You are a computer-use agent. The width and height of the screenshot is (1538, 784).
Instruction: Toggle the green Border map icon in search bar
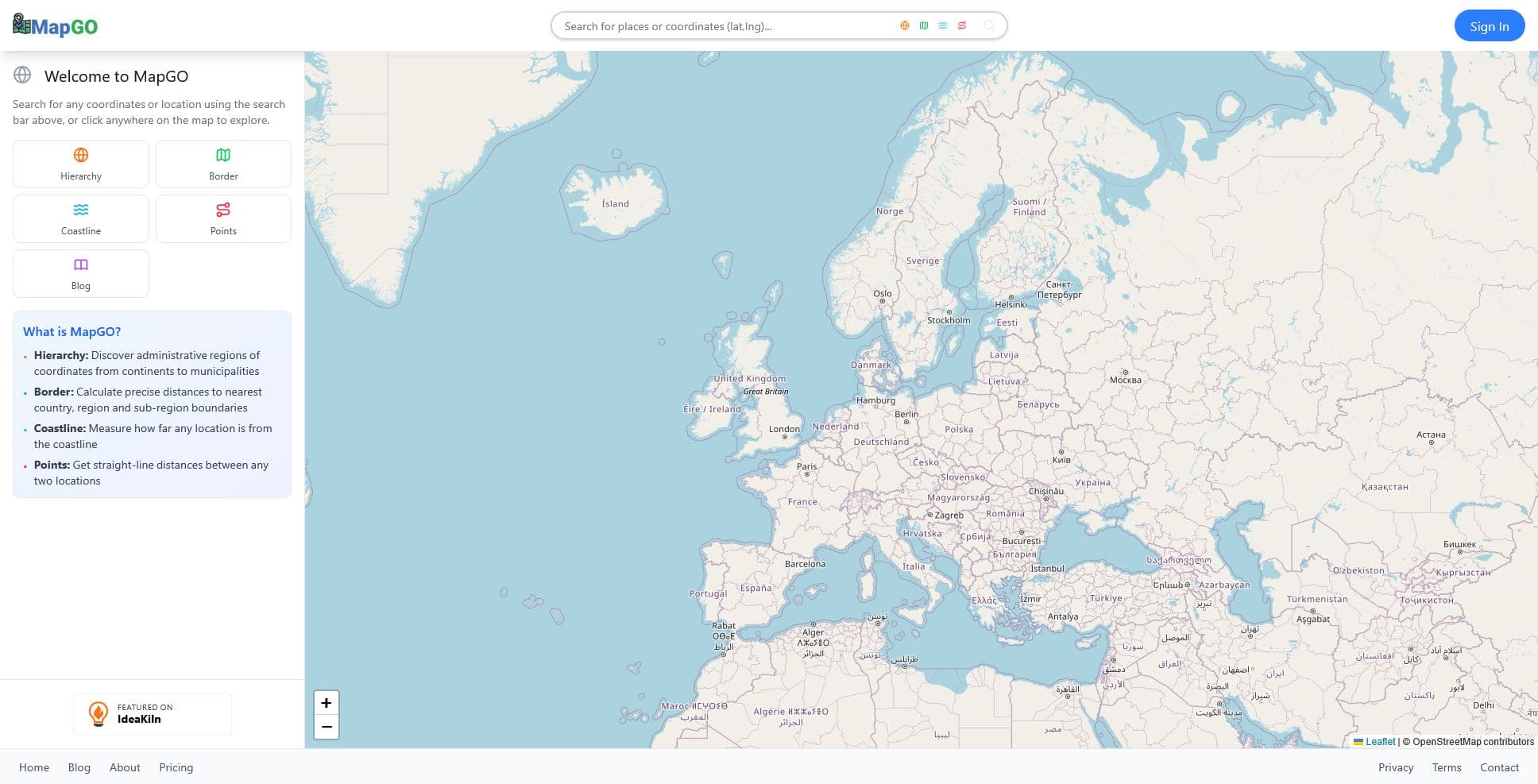tap(923, 25)
